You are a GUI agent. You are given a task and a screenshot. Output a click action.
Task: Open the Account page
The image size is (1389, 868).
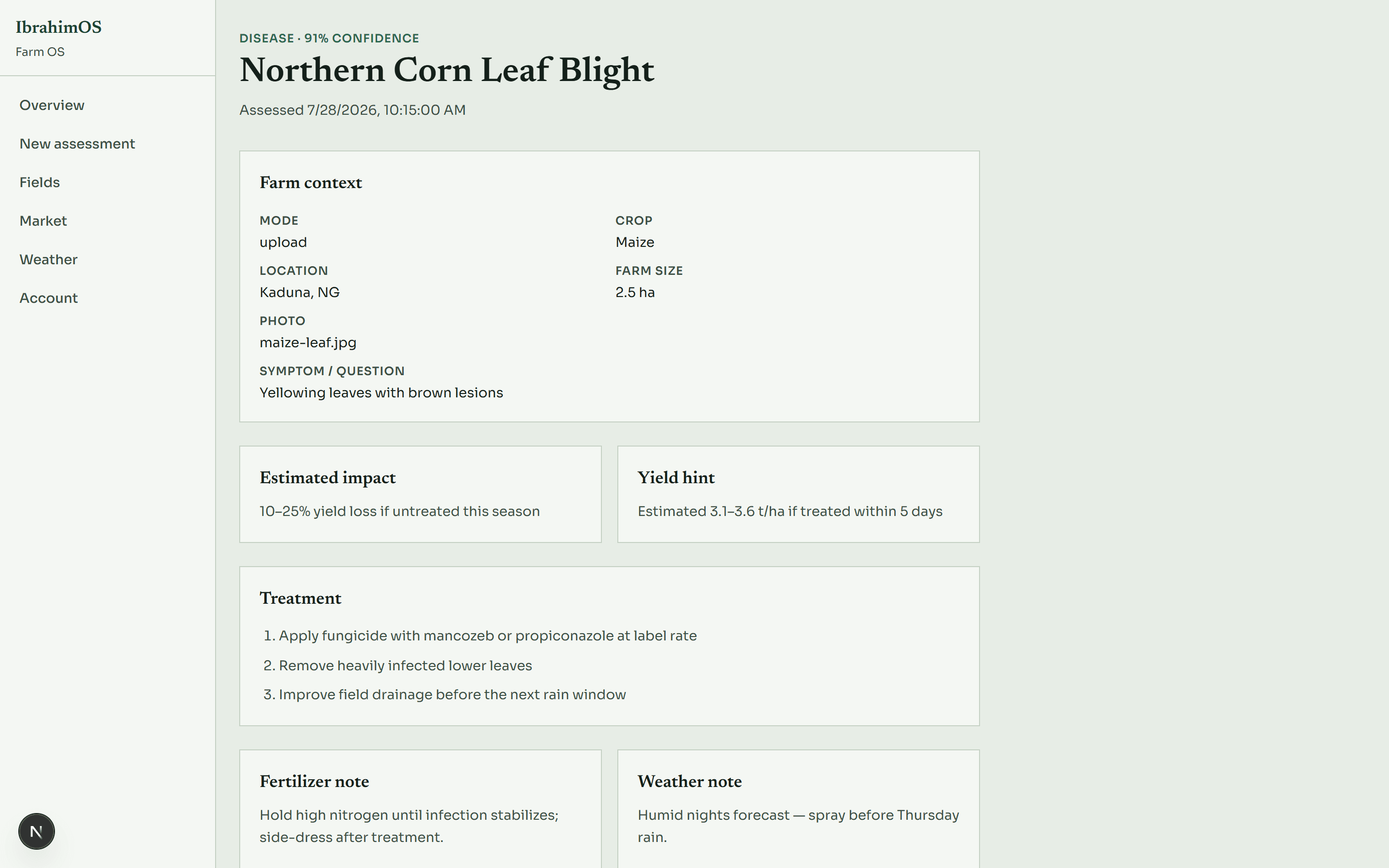[x=48, y=298]
